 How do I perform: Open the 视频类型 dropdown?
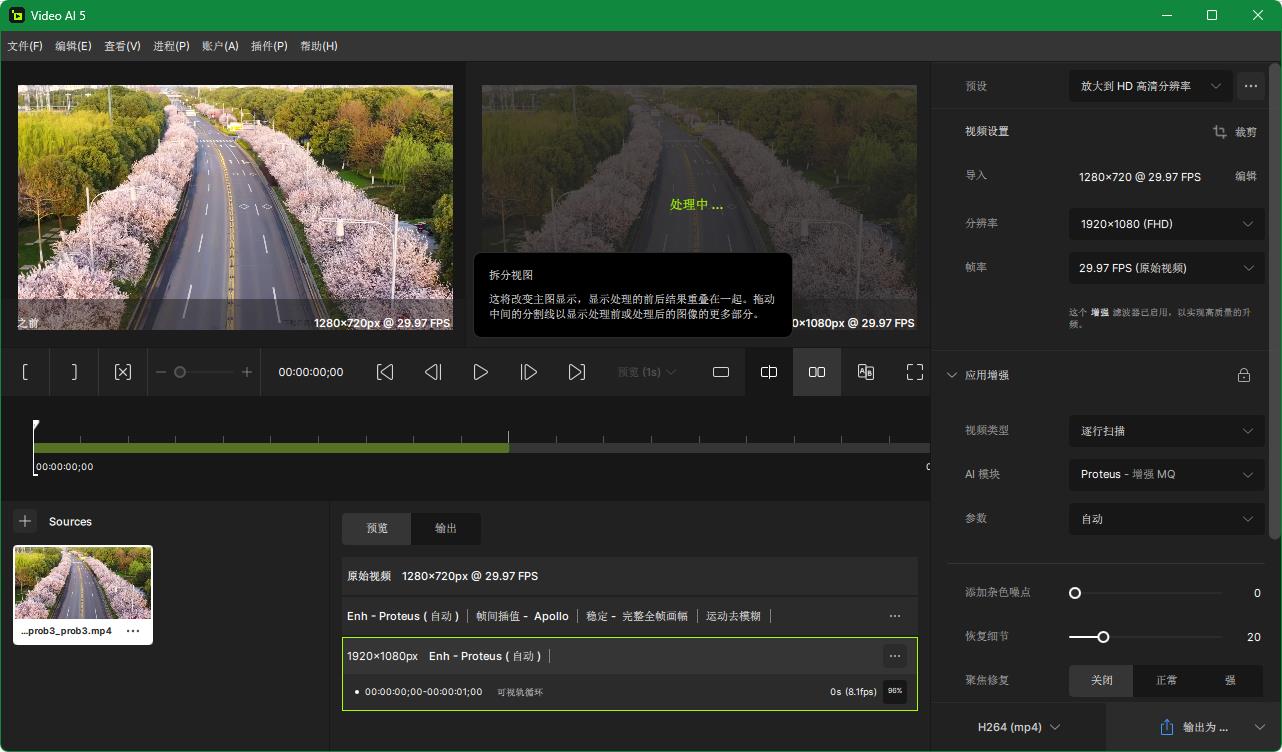[1166, 431]
